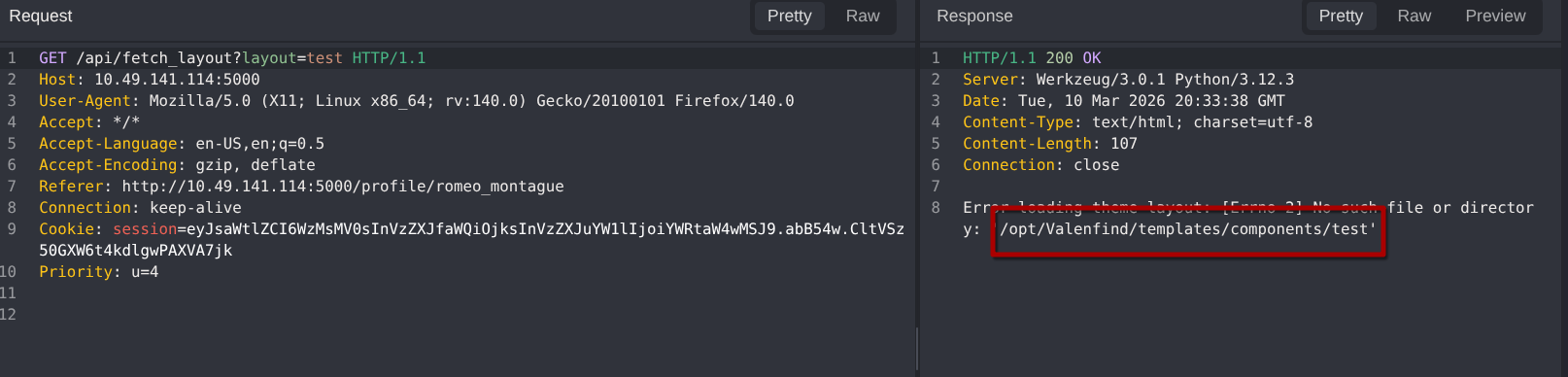Click the Server: Werkzeug header line
Viewport: 1568px width, 377px height.
[1128, 80]
